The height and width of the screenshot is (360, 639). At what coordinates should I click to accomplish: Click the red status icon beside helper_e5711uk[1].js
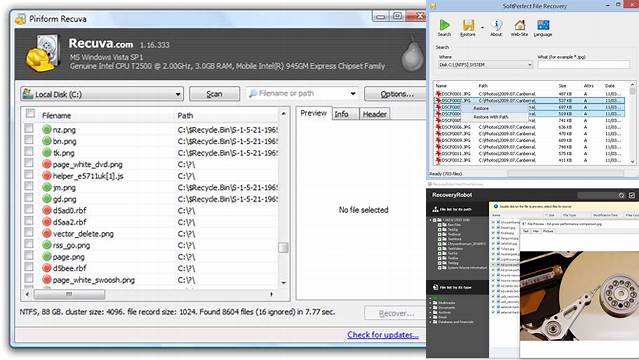(x=46, y=176)
